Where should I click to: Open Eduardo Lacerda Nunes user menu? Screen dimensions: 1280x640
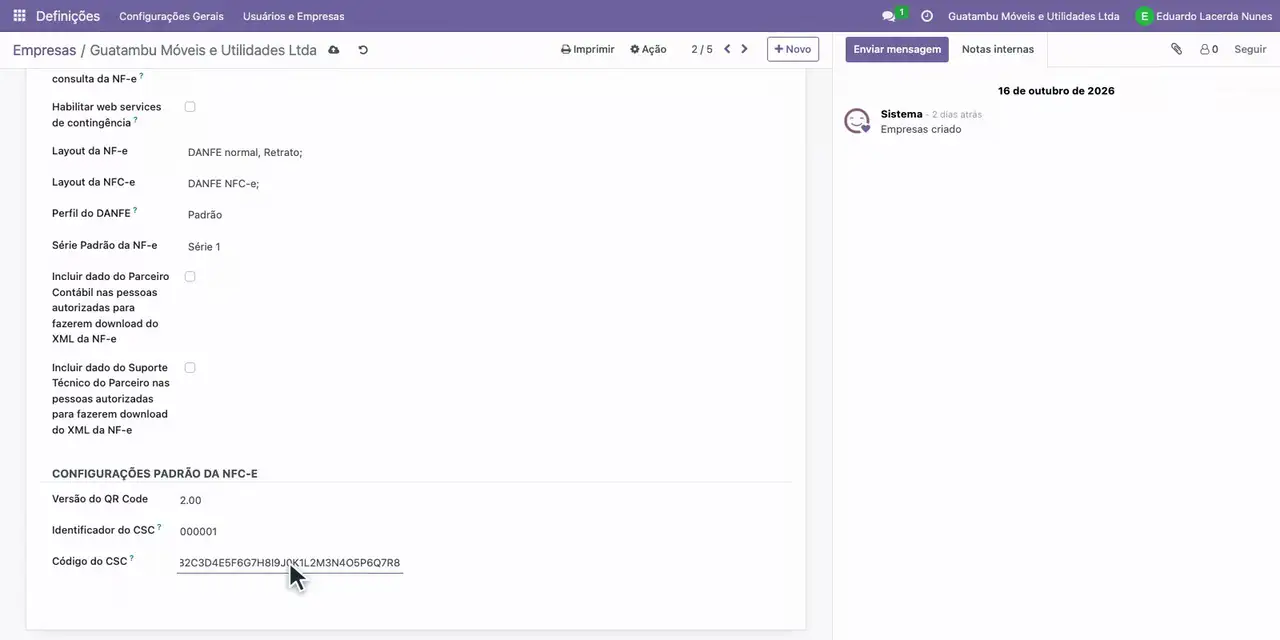(x=1202, y=16)
